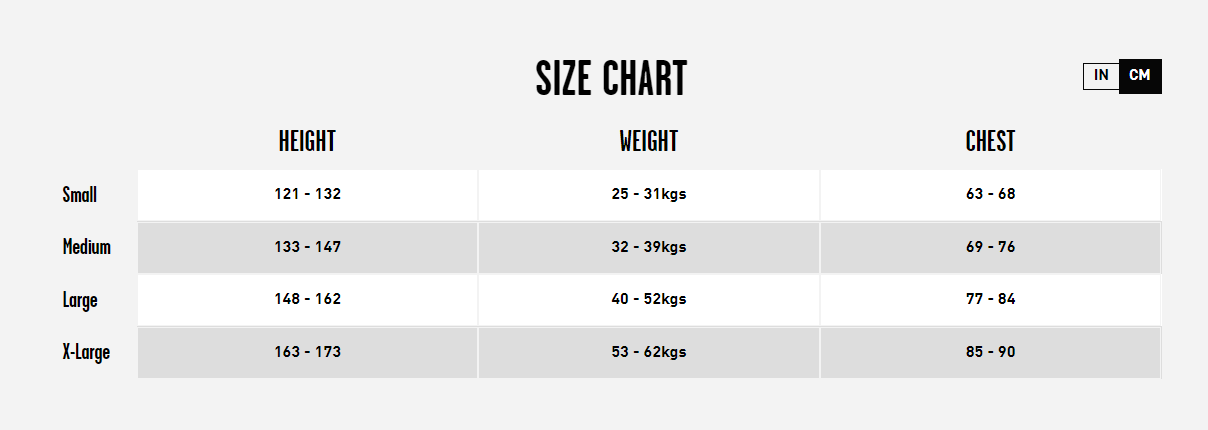
Task: Select the Small size row label
Action: tap(80, 195)
